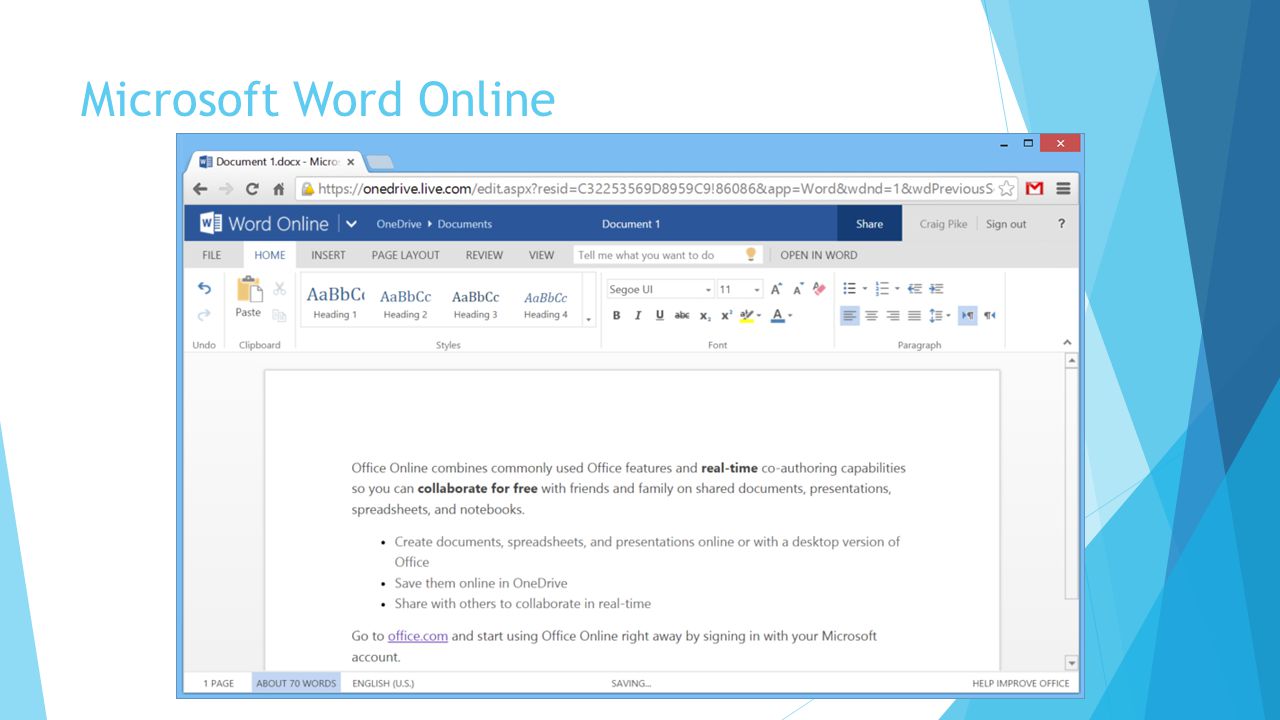Toggle Right-to-Left text direction
The image size is (1280, 720).
990,315
